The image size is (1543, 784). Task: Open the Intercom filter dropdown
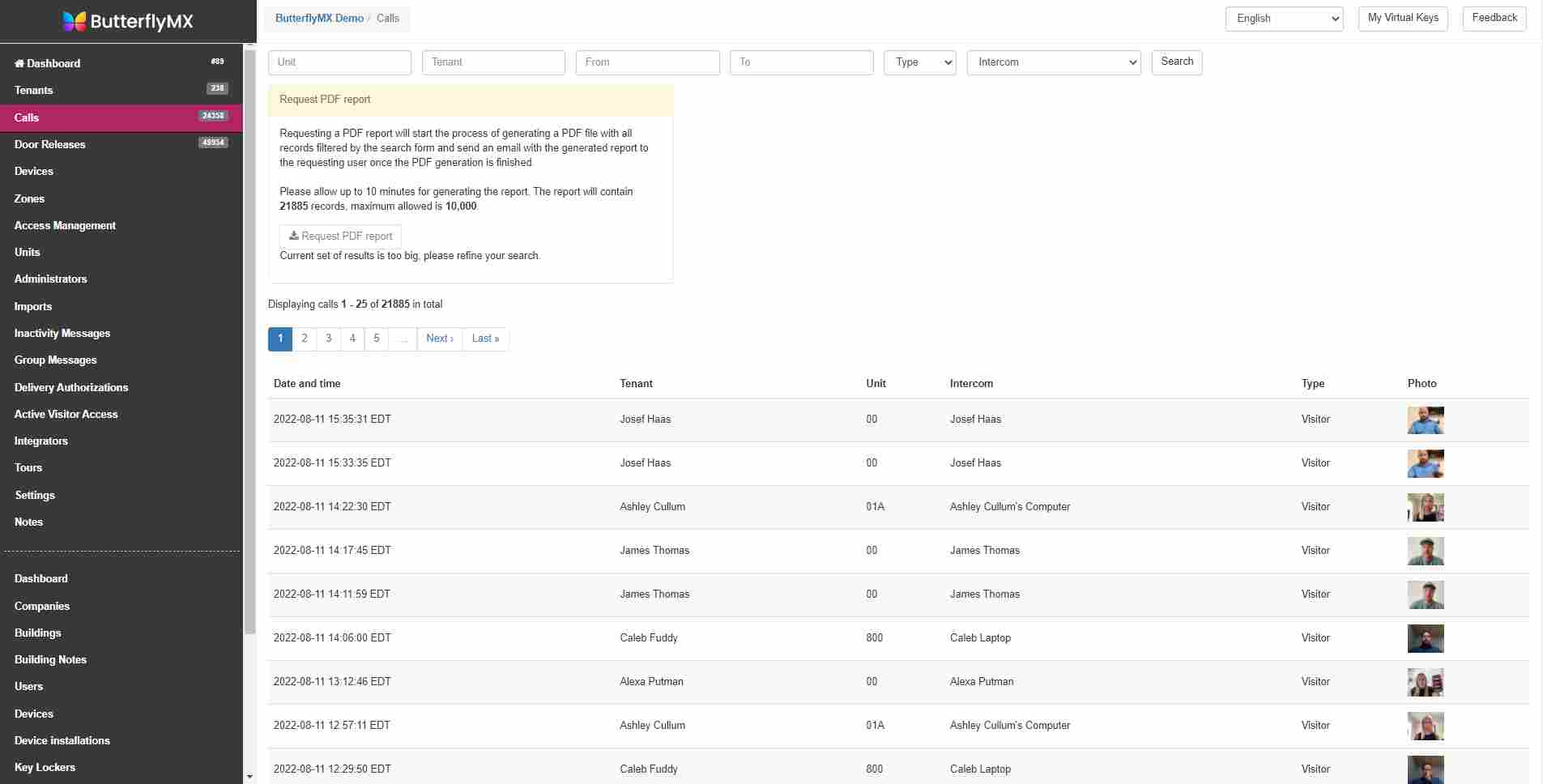click(x=1052, y=62)
